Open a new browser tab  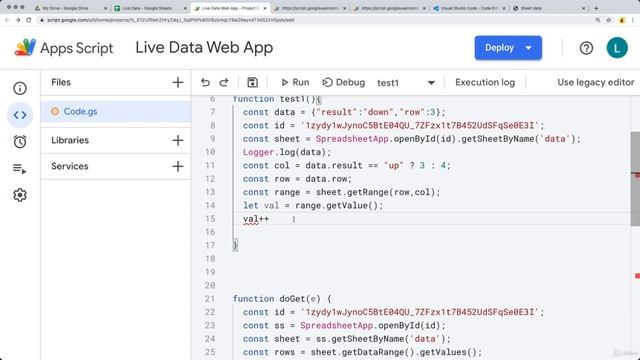(x=596, y=8)
